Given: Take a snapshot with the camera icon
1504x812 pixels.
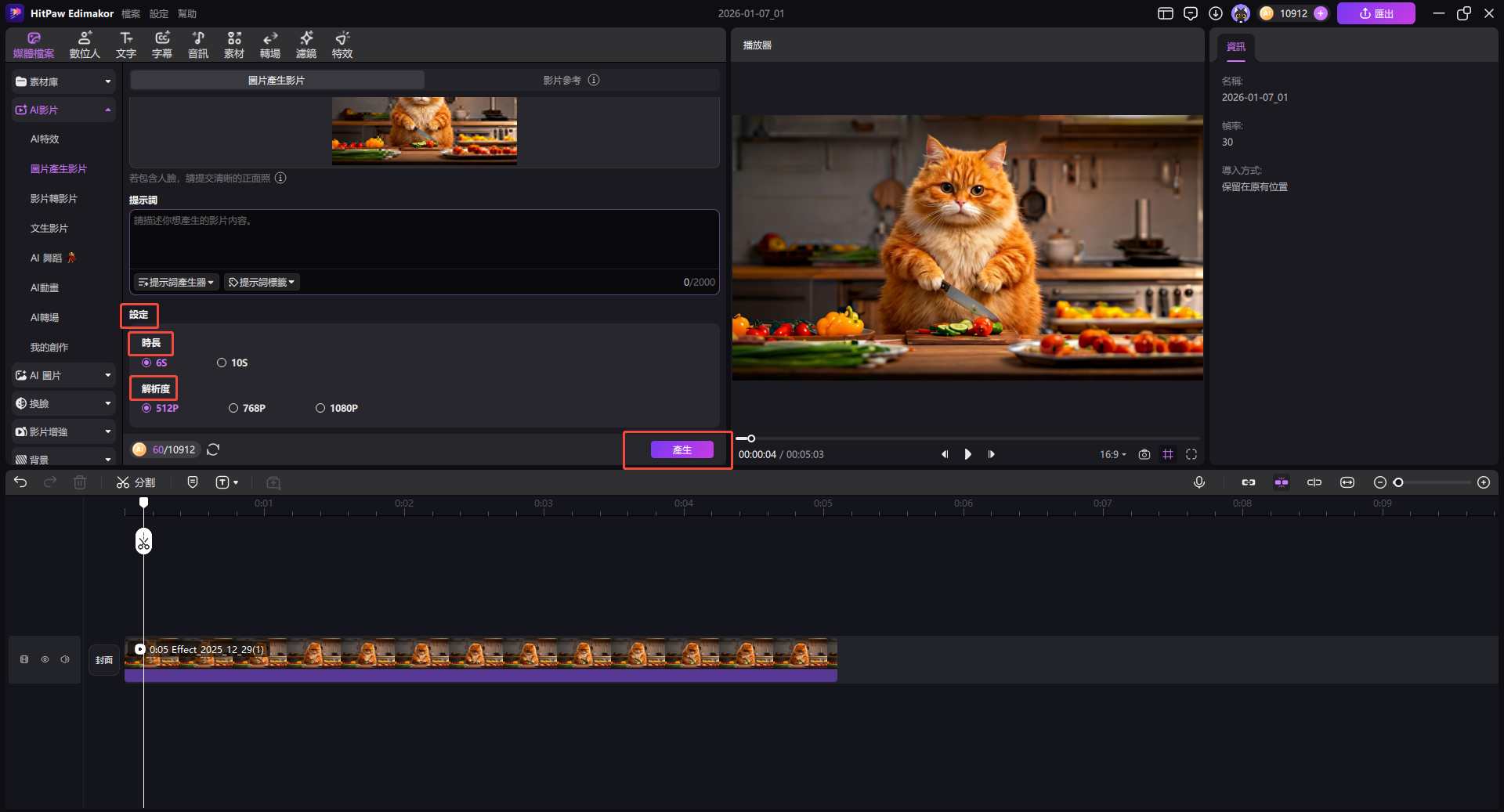Looking at the screenshot, I should 1144,454.
